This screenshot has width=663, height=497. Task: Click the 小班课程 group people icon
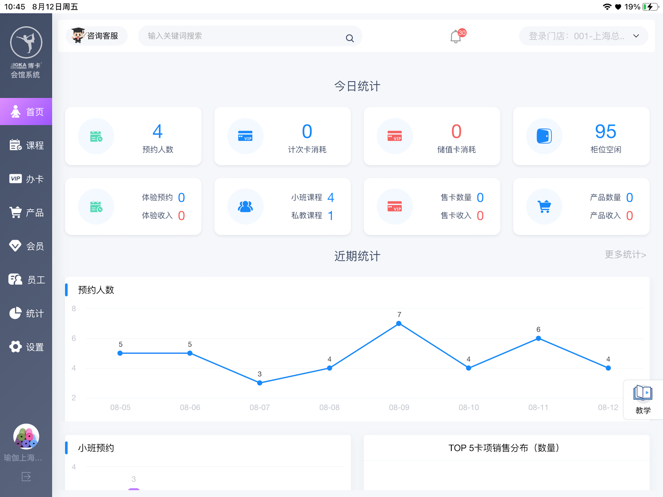(x=245, y=206)
